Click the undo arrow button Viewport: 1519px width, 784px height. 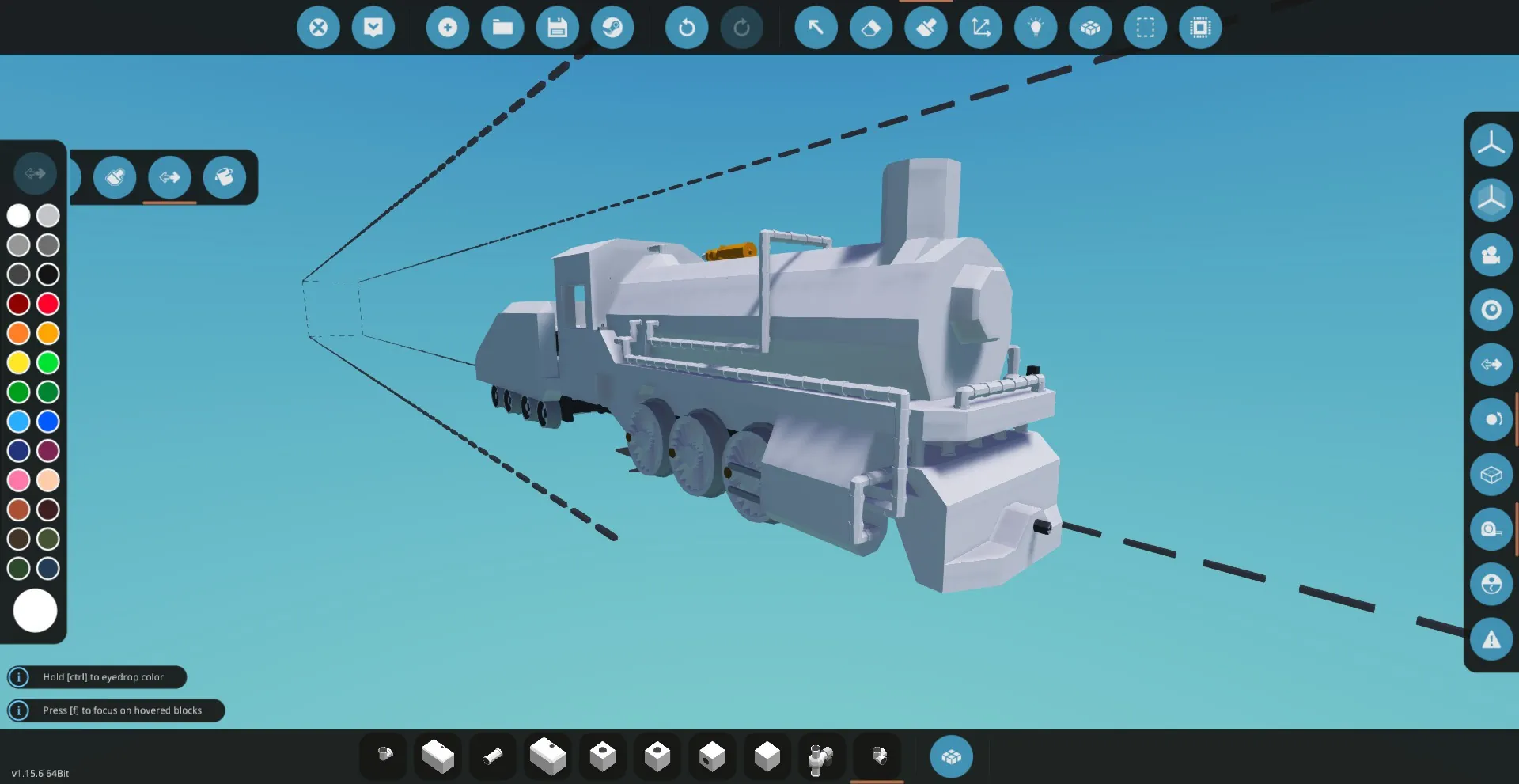[x=687, y=28]
